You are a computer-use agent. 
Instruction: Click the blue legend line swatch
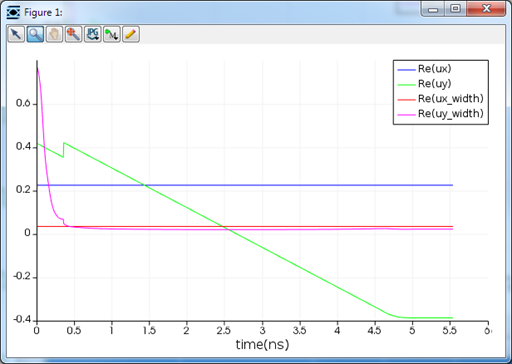[x=406, y=70]
